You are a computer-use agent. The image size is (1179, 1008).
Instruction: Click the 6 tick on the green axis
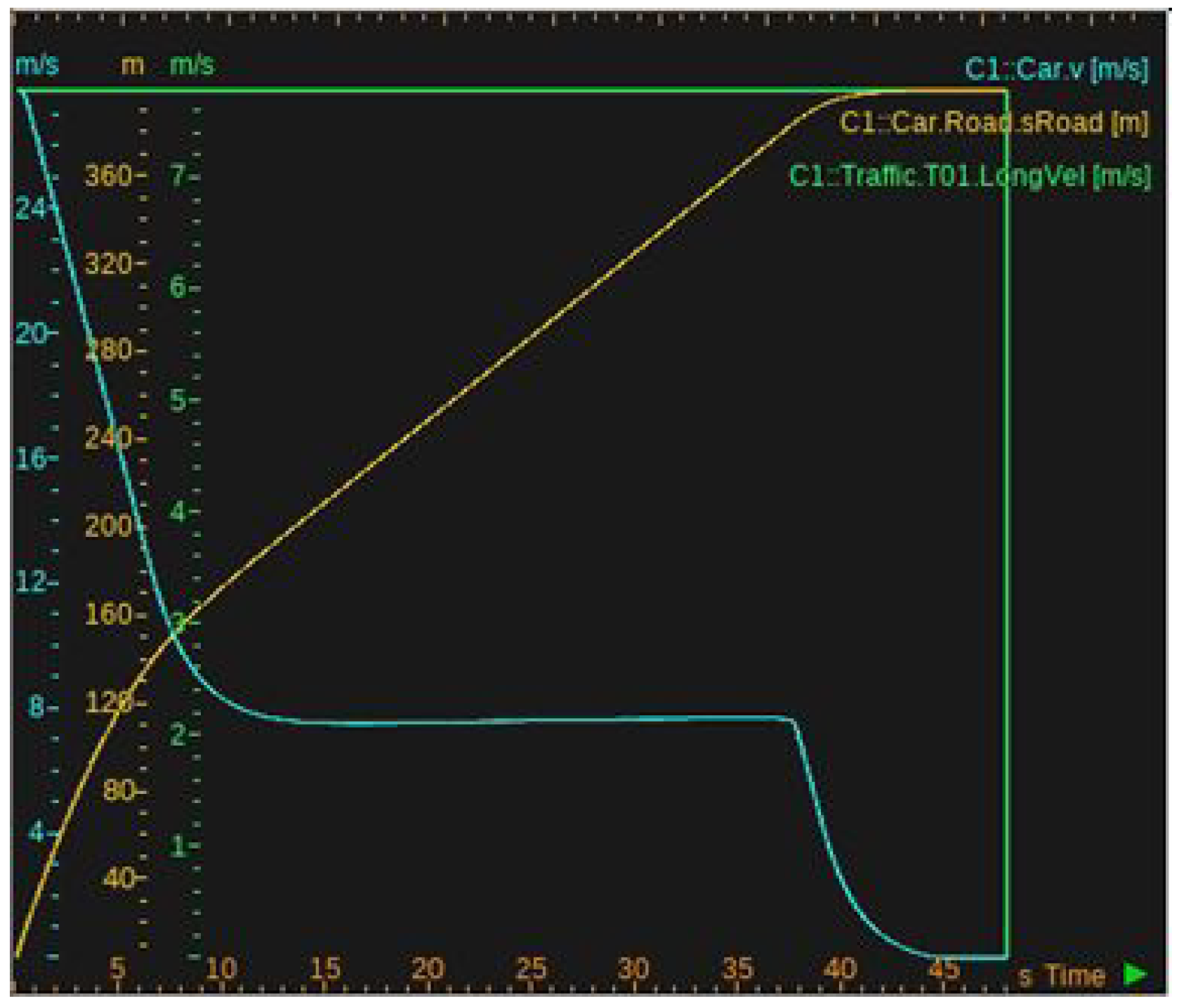(x=178, y=287)
